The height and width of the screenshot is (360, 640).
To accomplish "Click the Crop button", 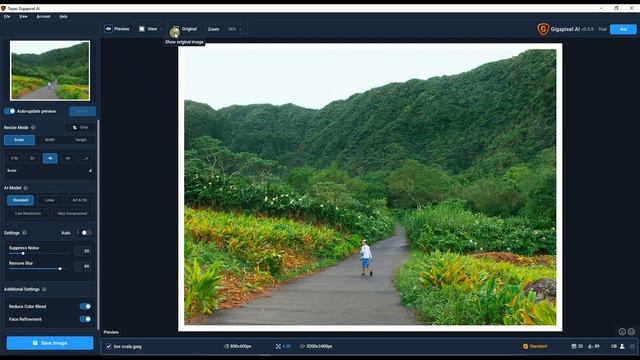I will (80, 127).
